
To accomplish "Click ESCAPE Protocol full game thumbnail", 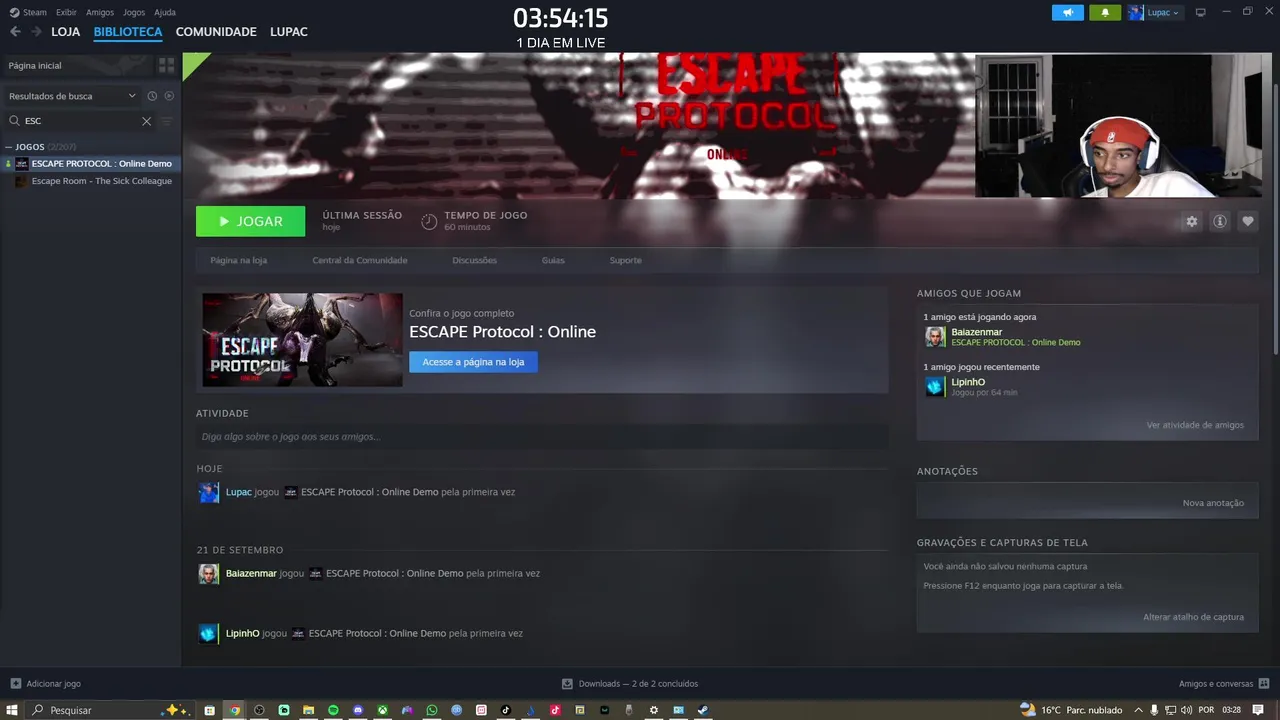I will tap(302, 340).
